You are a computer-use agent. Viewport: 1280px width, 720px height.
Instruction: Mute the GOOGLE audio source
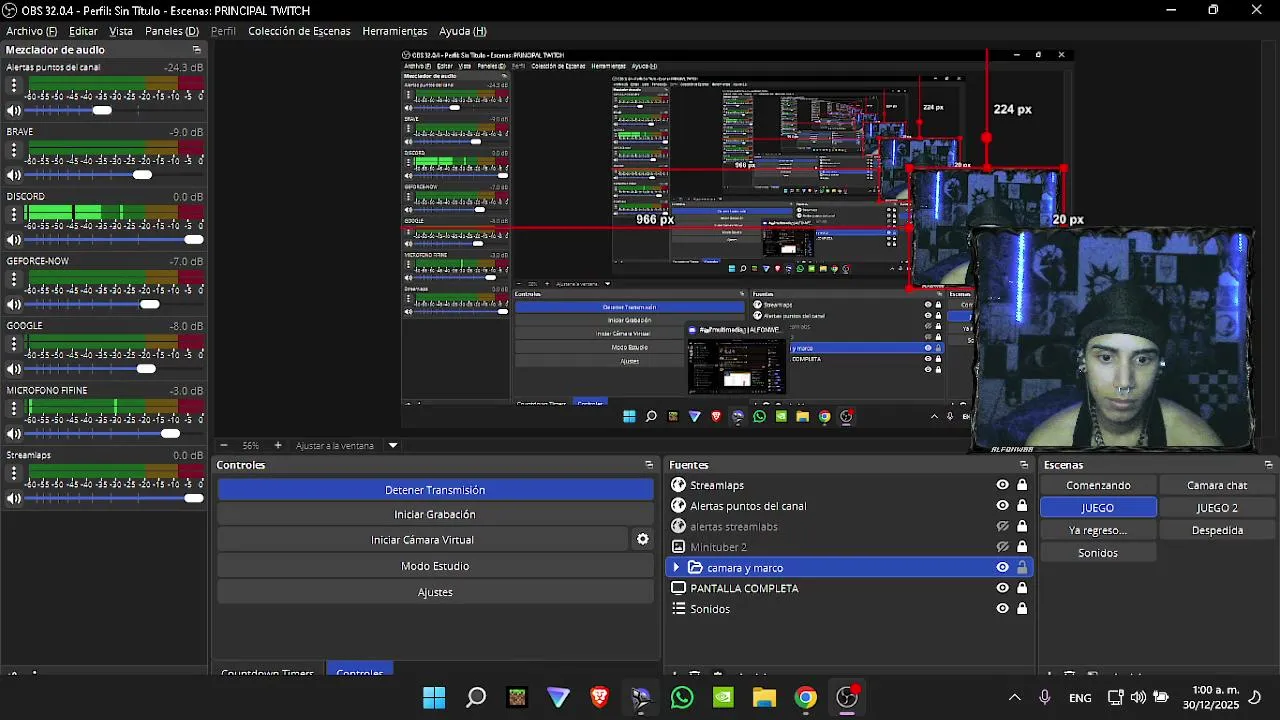[14, 369]
